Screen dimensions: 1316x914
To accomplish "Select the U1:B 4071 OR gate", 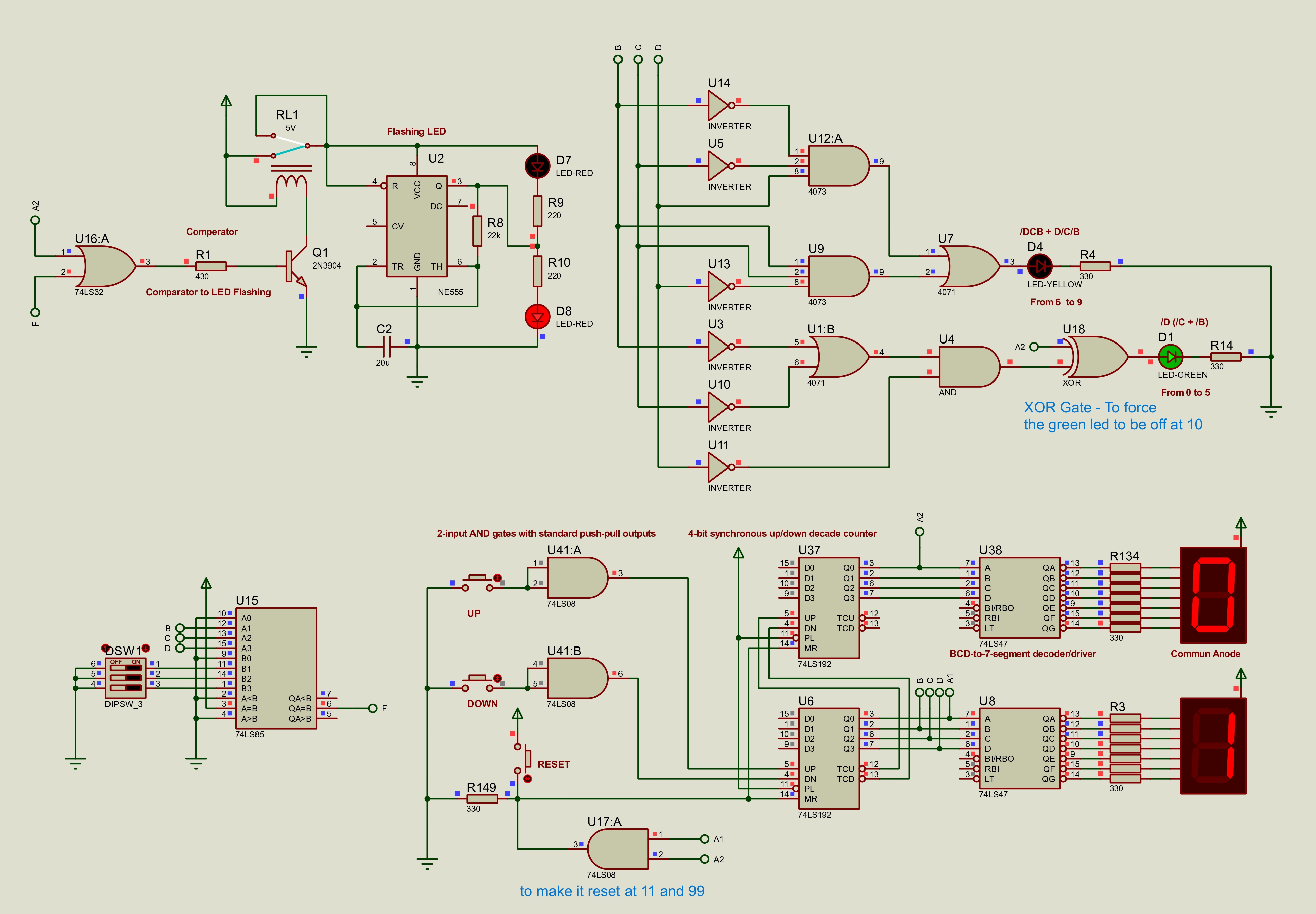I will (x=838, y=357).
